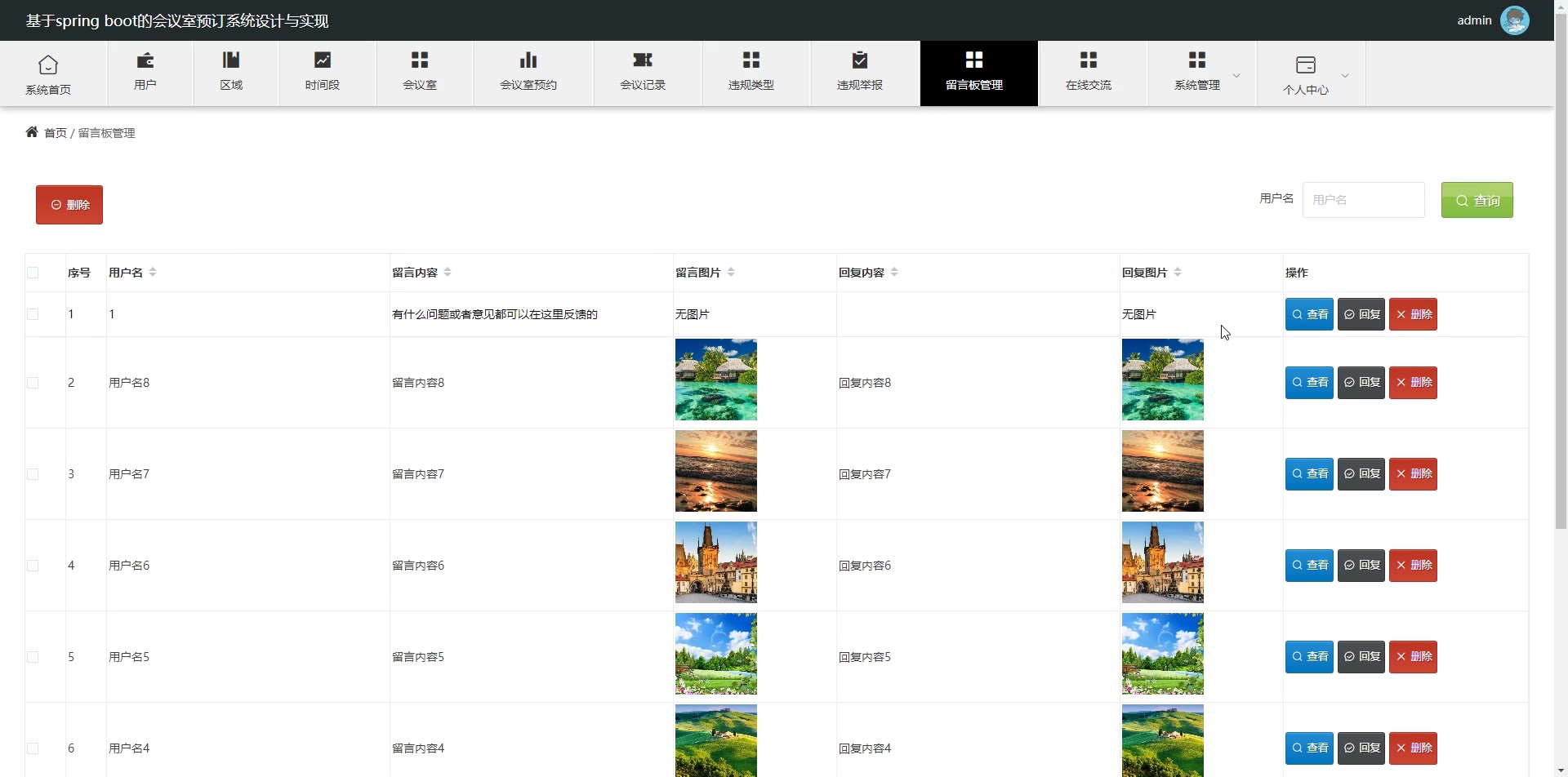View the 用户名4 message details
Viewport: 1568px width, 777px height.
(x=1309, y=748)
